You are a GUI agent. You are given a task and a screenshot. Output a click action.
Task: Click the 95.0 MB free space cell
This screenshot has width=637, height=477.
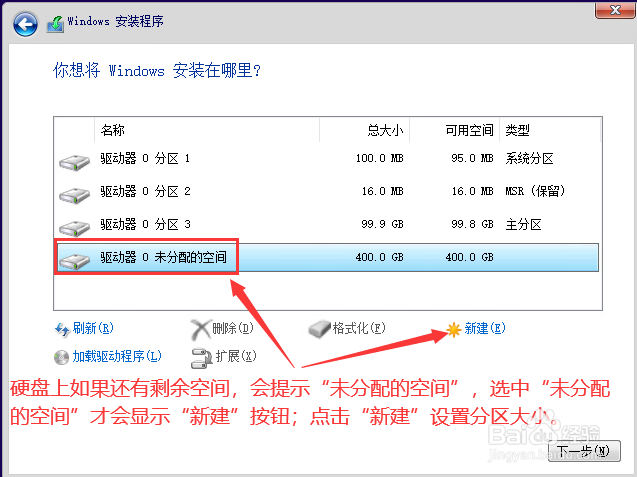472,158
